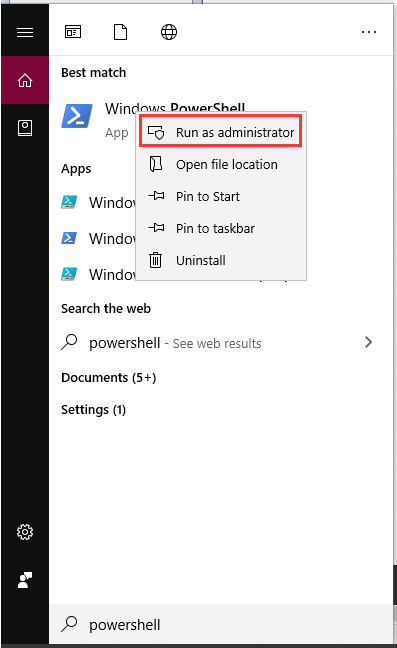Click the Windows PowerShell title text

pos(175,107)
